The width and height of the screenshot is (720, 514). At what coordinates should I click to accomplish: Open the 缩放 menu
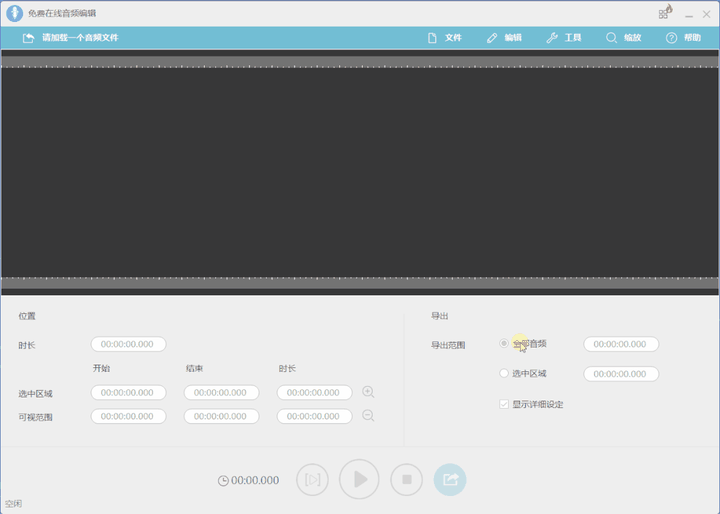coord(624,38)
